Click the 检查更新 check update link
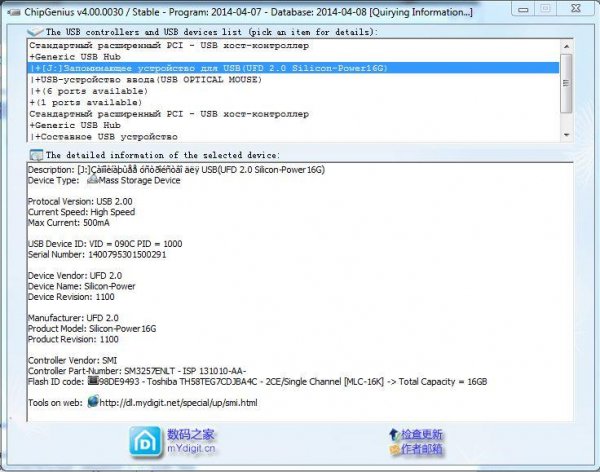The height and width of the screenshot is (472, 600). click(x=422, y=434)
